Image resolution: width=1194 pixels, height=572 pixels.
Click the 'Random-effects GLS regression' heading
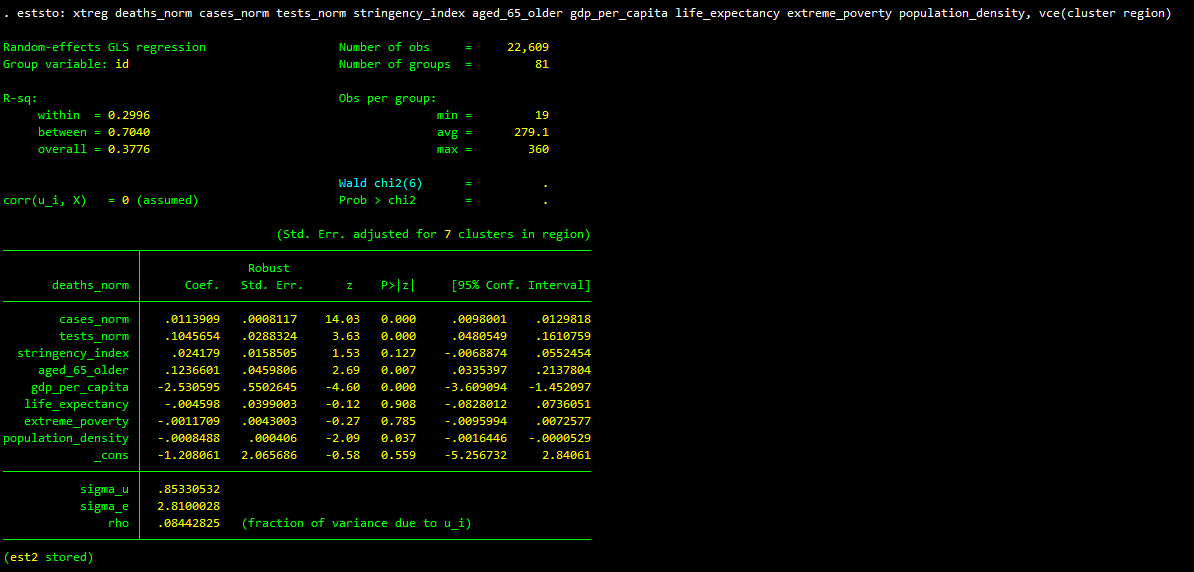click(104, 47)
